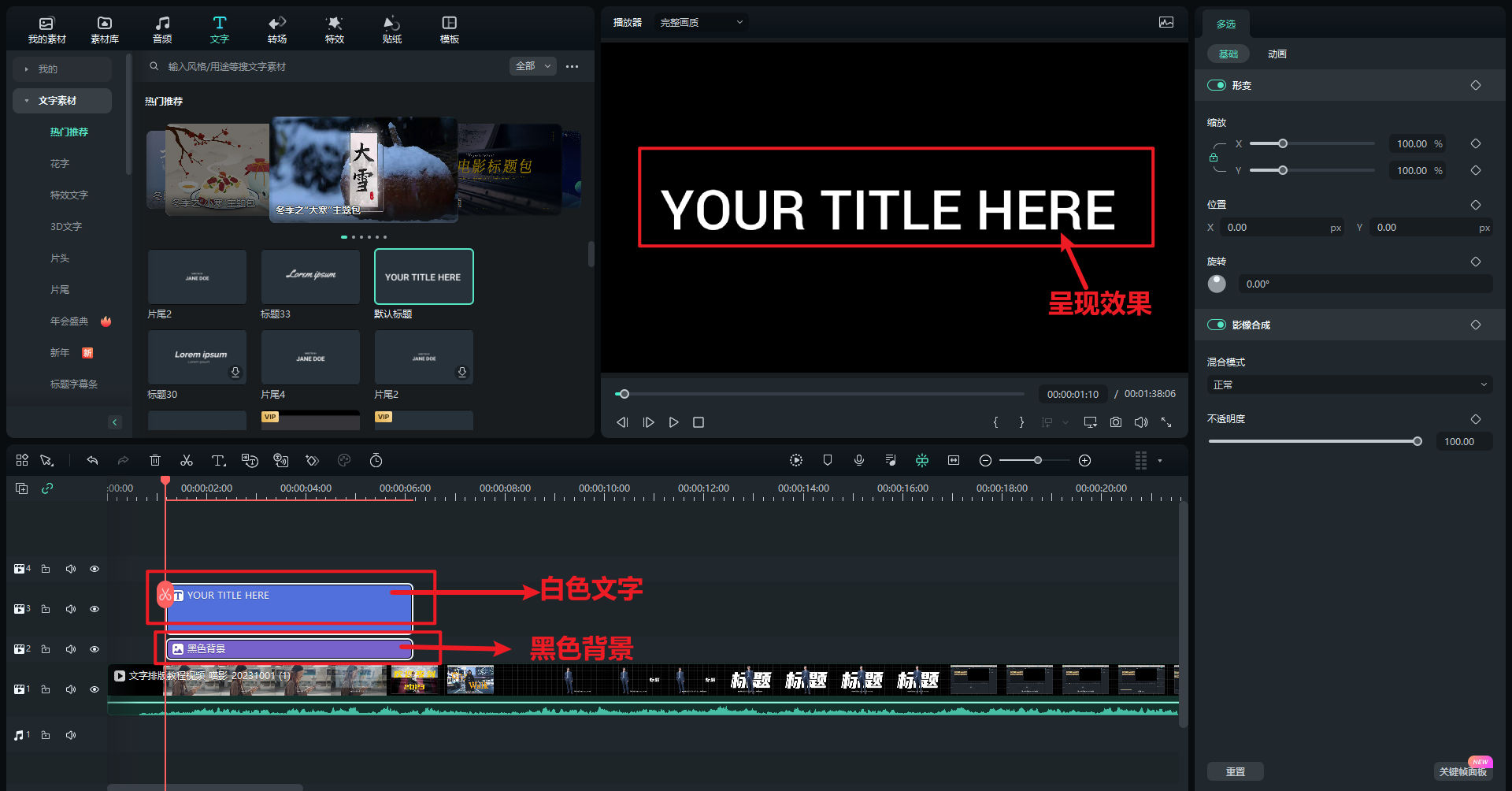
Task: Click the scissors split icon in timeline toolbar
Action: (x=187, y=460)
